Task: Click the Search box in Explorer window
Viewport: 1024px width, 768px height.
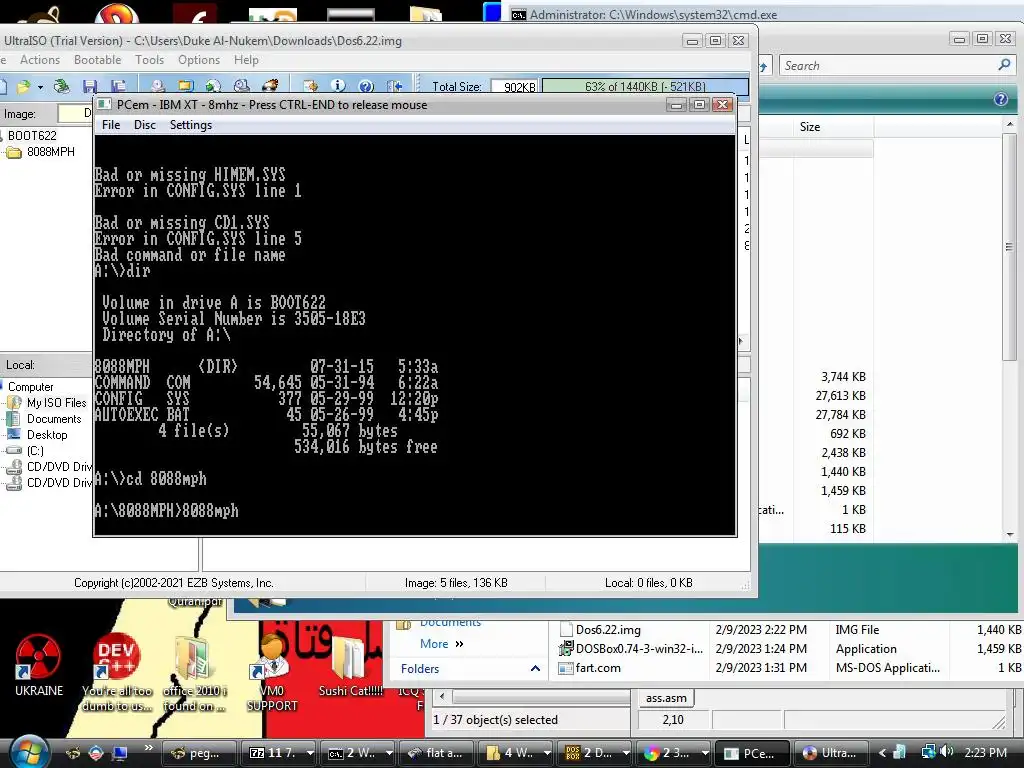Action: tap(888, 65)
